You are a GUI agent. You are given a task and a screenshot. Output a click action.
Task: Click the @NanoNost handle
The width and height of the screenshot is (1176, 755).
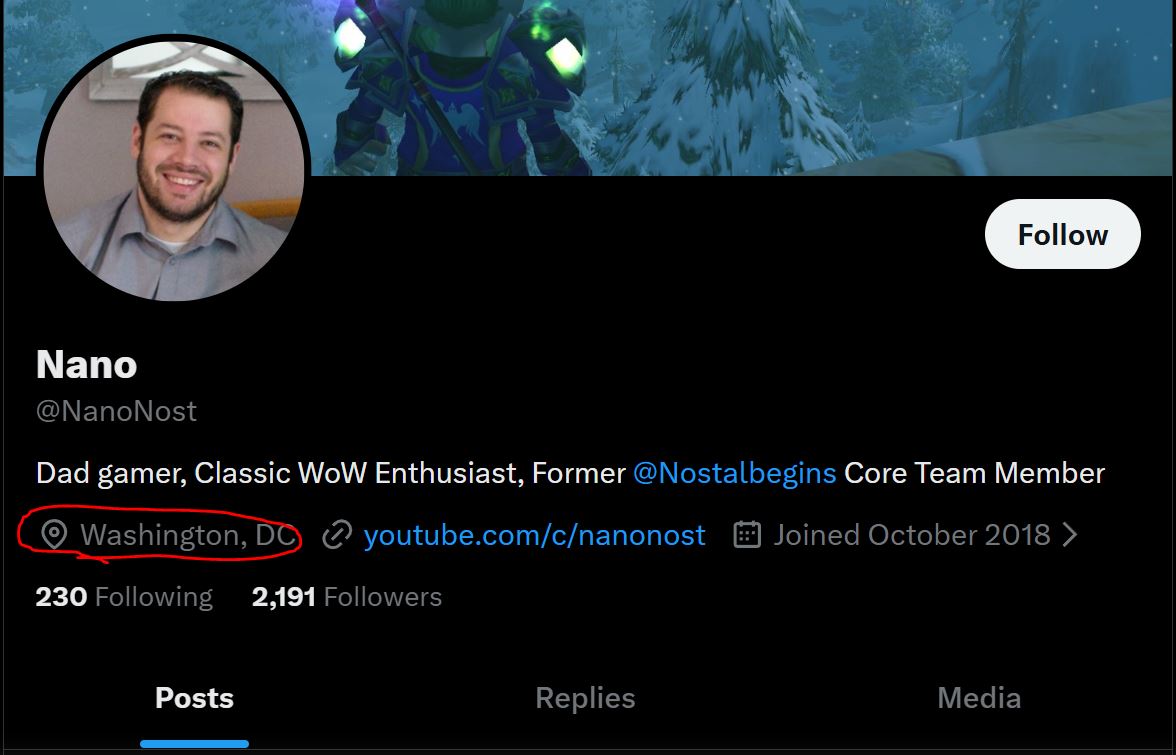pyautogui.click(x=116, y=411)
